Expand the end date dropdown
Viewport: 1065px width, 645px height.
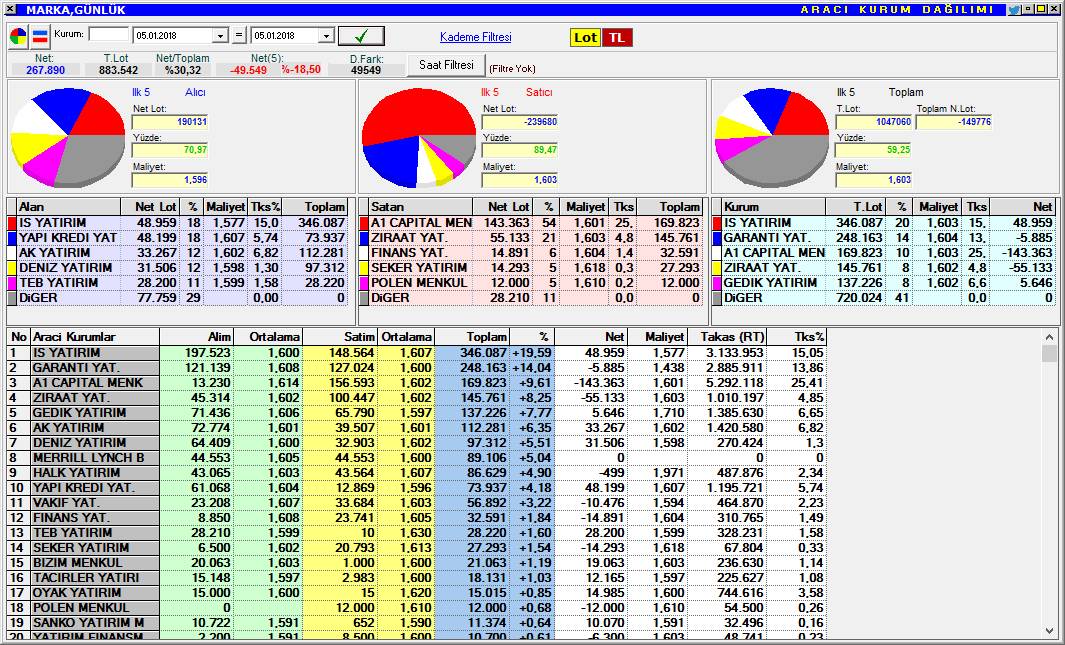tap(326, 36)
